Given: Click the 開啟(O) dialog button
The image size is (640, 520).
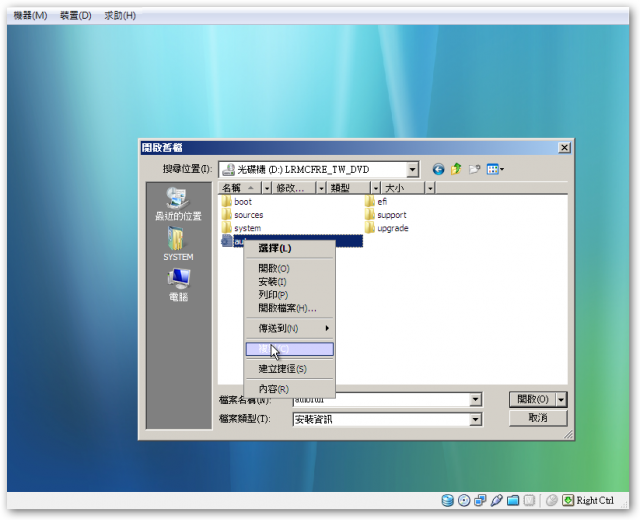Looking at the screenshot, I should (x=533, y=400).
